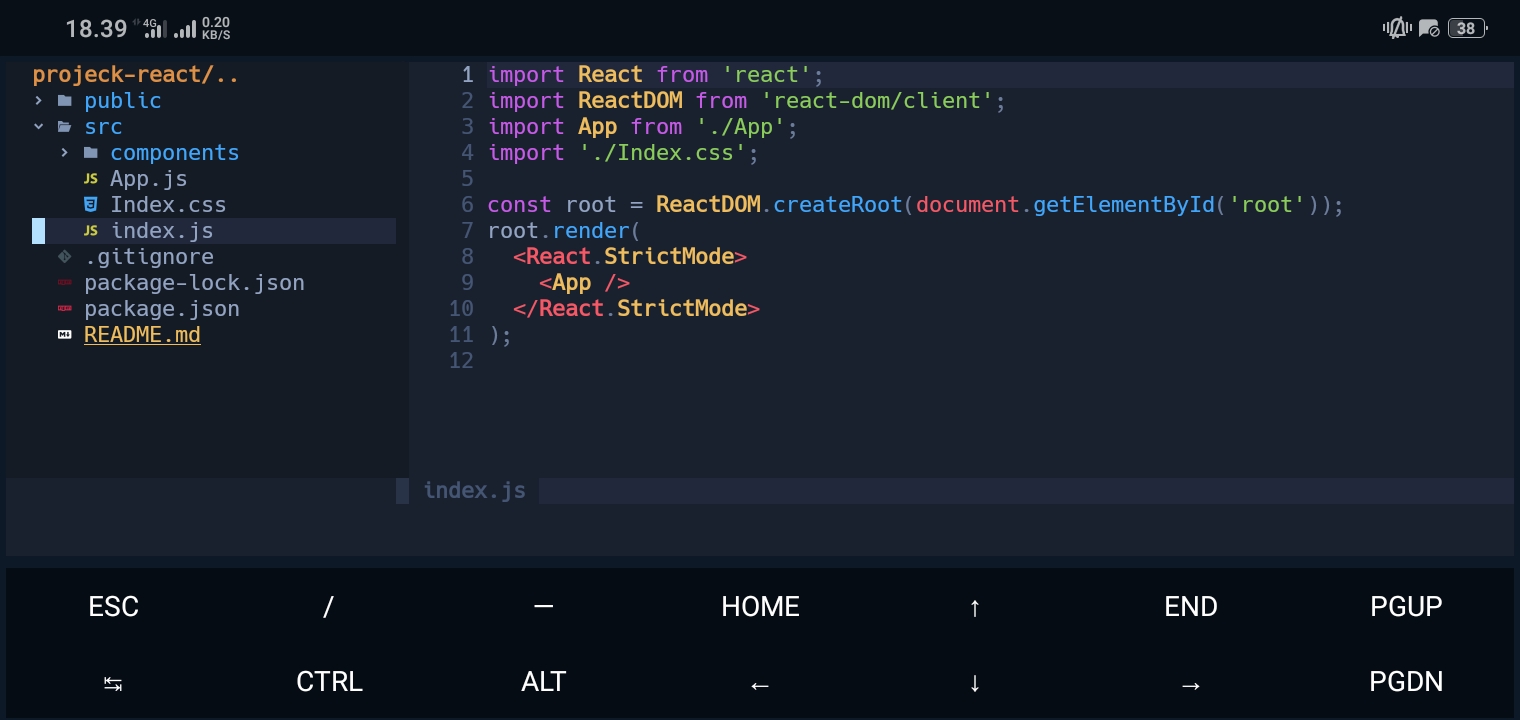Click the npm icon beside package-lock.json

tap(65, 283)
